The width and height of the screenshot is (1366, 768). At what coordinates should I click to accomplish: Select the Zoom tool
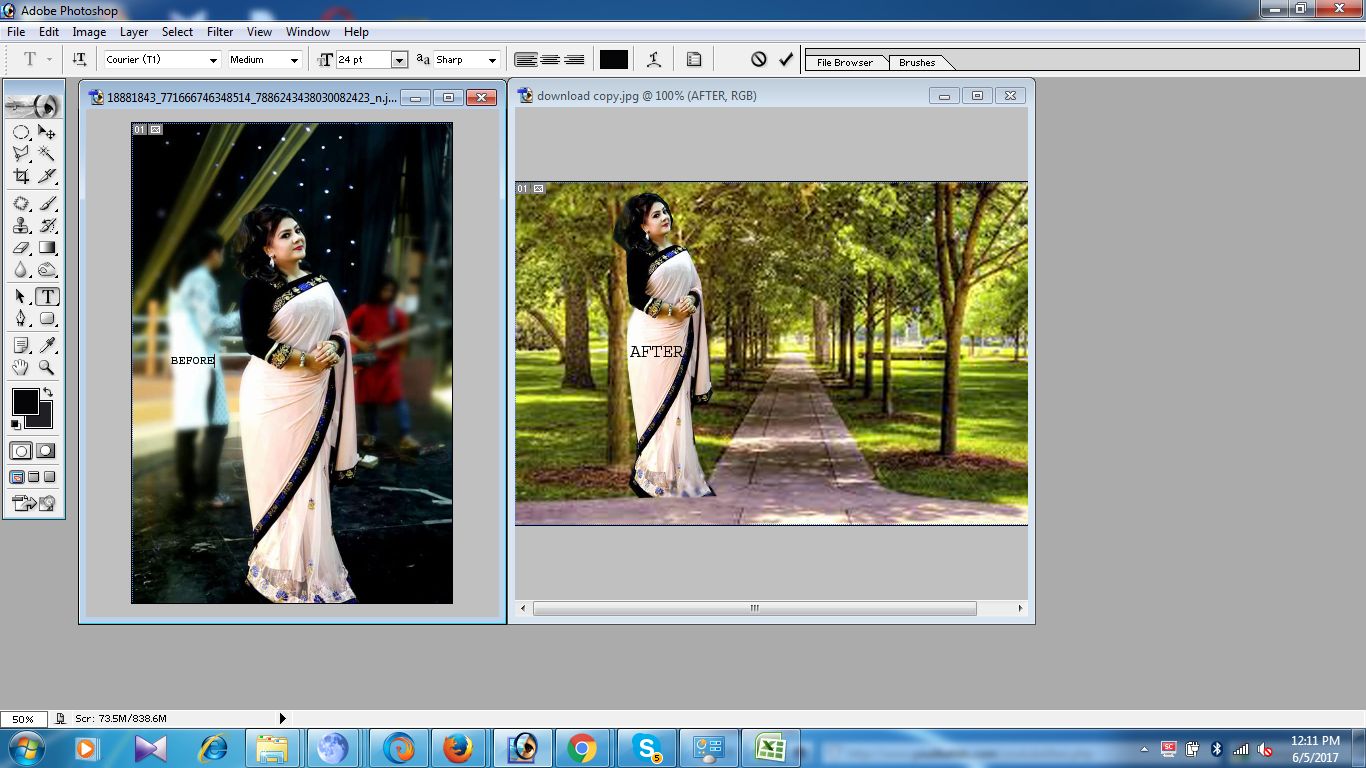coord(46,367)
